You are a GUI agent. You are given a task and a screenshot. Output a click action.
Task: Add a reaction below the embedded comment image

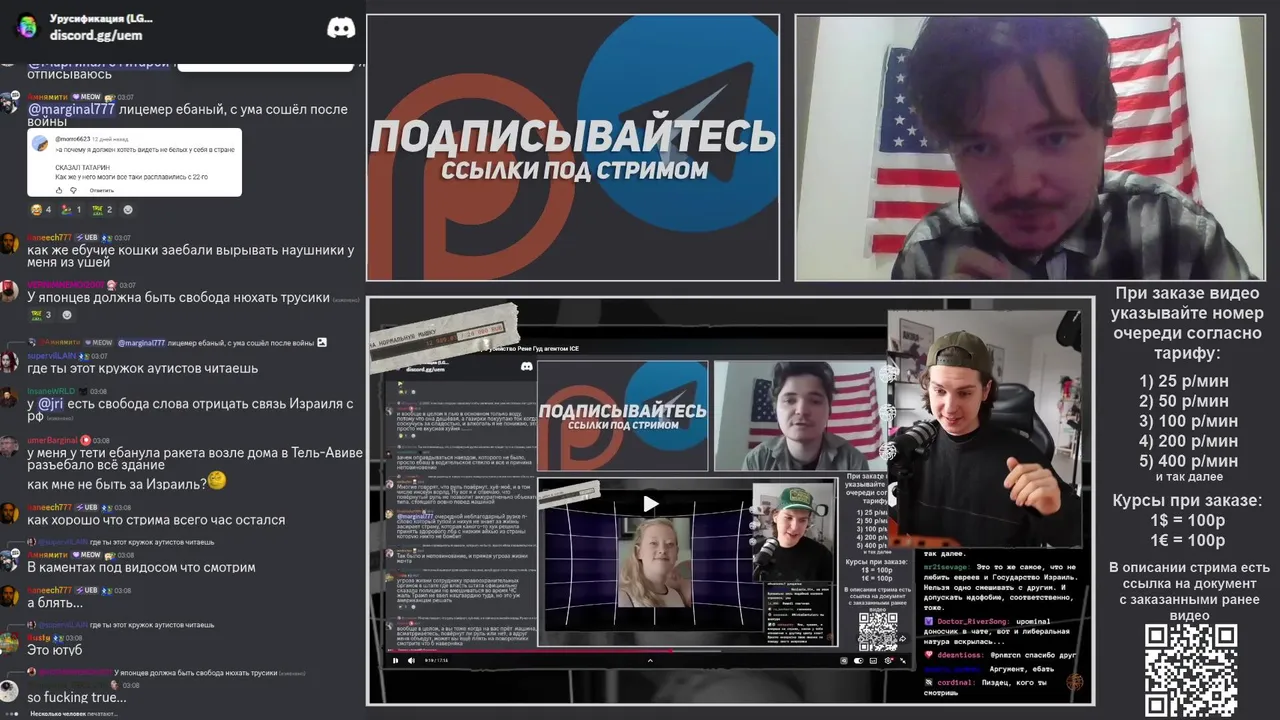point(127,210)
